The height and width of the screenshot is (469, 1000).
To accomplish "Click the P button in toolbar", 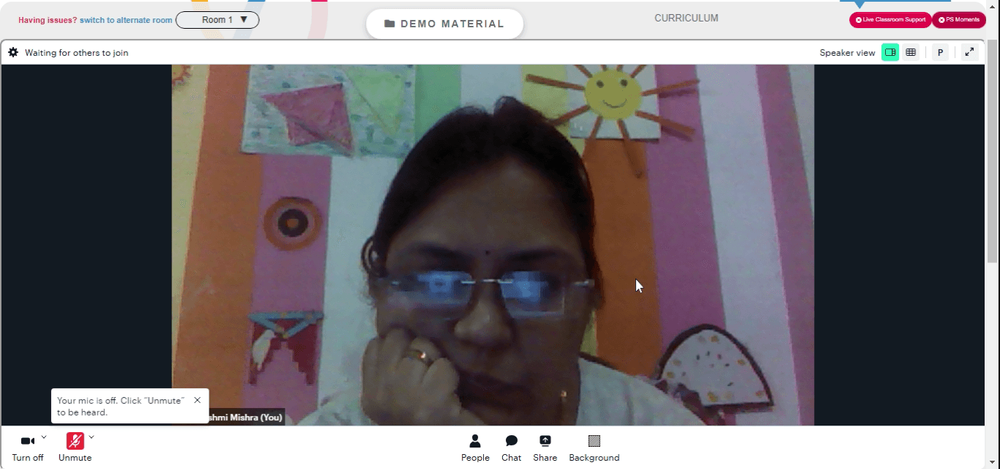I will 940,52.
